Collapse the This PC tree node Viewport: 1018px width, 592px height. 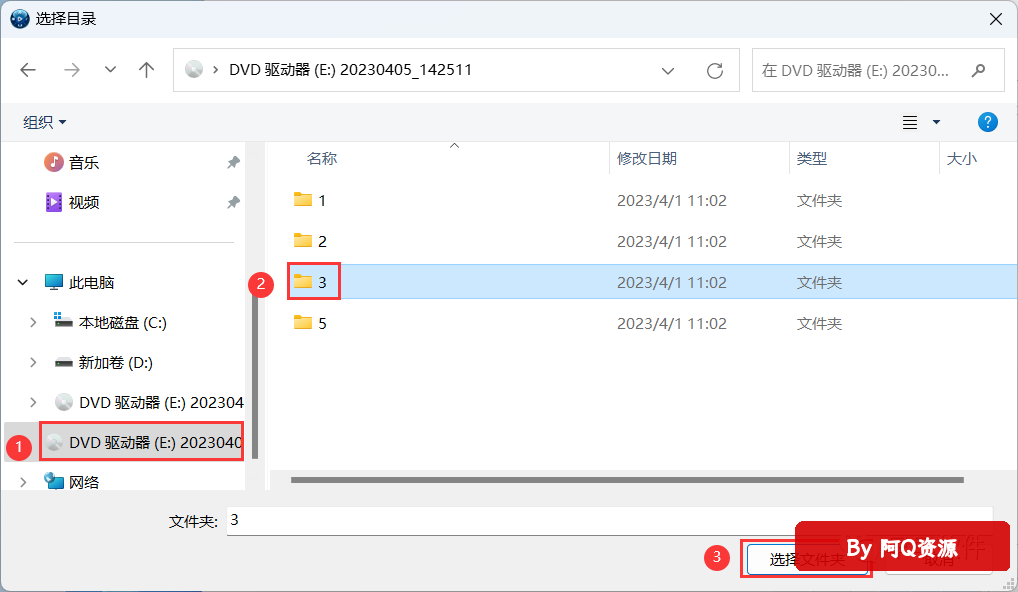coord(23,283)
